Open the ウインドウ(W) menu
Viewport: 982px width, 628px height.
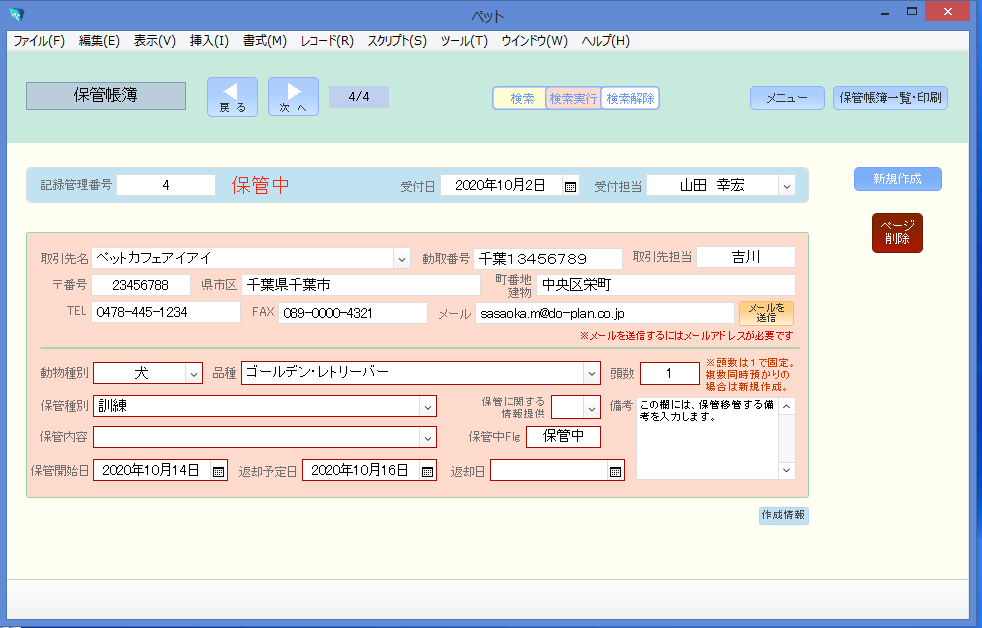534,41
